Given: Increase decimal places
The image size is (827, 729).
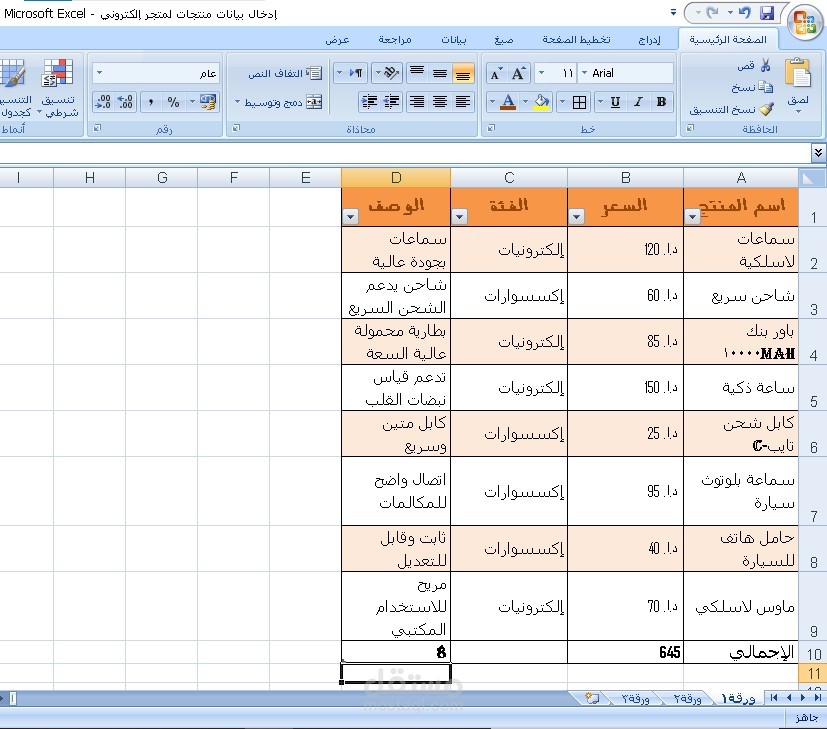Looking at the screenshot, I should (x=126, y=102).
